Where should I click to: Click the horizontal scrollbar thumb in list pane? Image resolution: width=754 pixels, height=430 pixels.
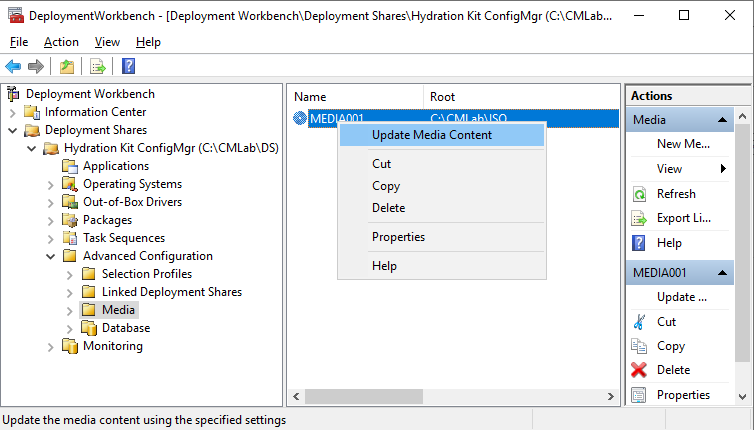click(364, 396)
